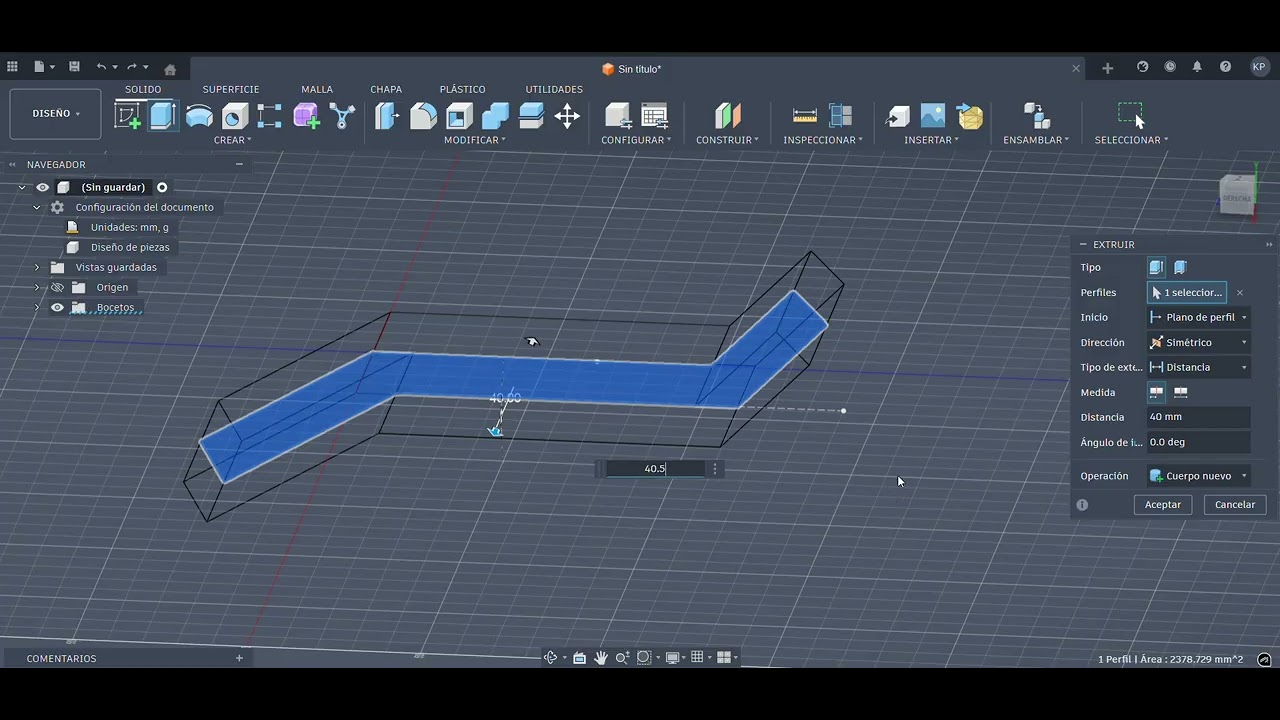This screenshot has width=1280, height=720.
Task: Open the Operación Cuerpo nuevo dropdown
Action: click(x=1198, y=476)
